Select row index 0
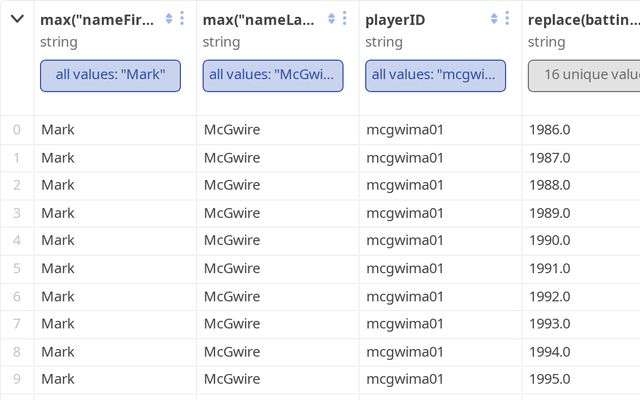Viewport: 640px width, 400px height. click(x=16, y=129)
